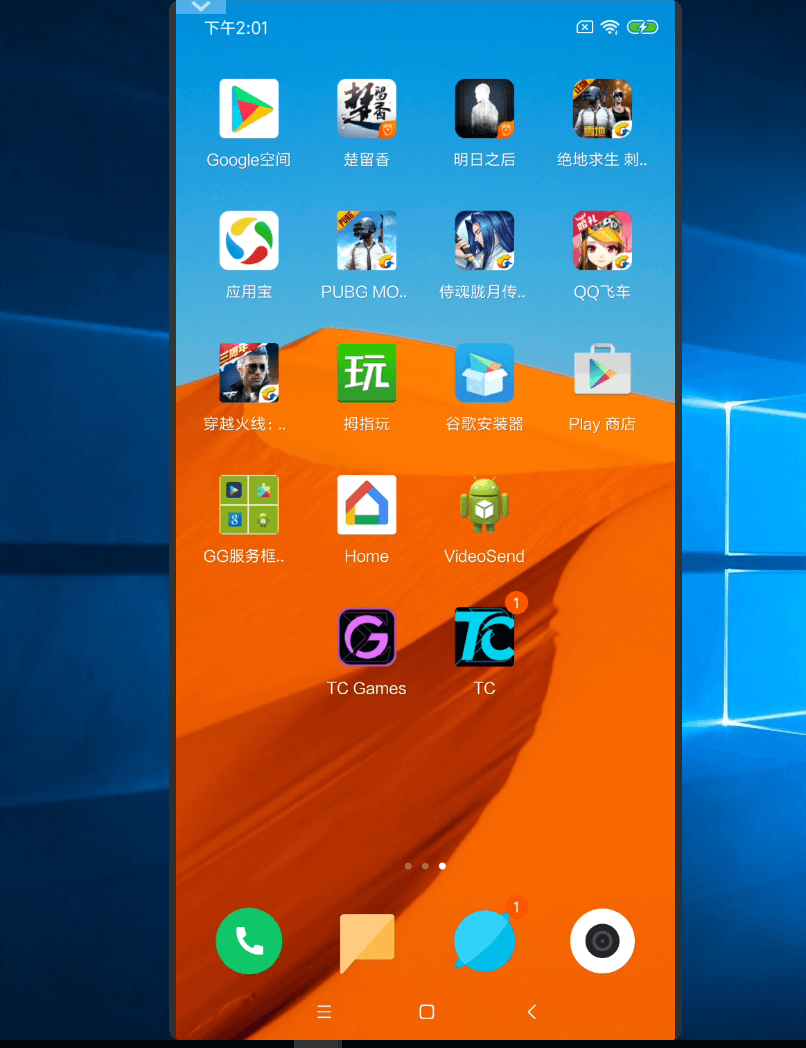Open the Camera app in dock

pos(602,940)
